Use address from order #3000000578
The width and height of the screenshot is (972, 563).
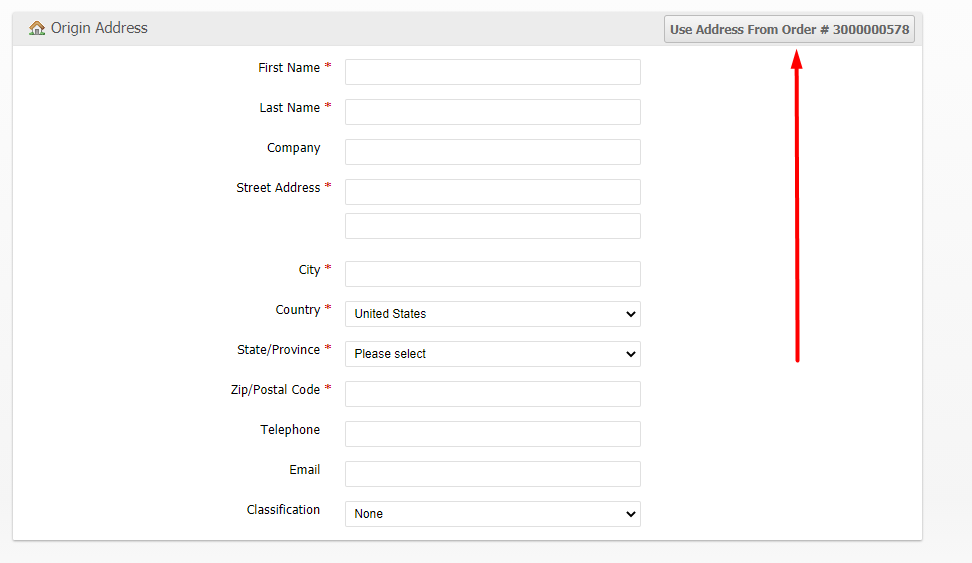click(x=789, y=29)
